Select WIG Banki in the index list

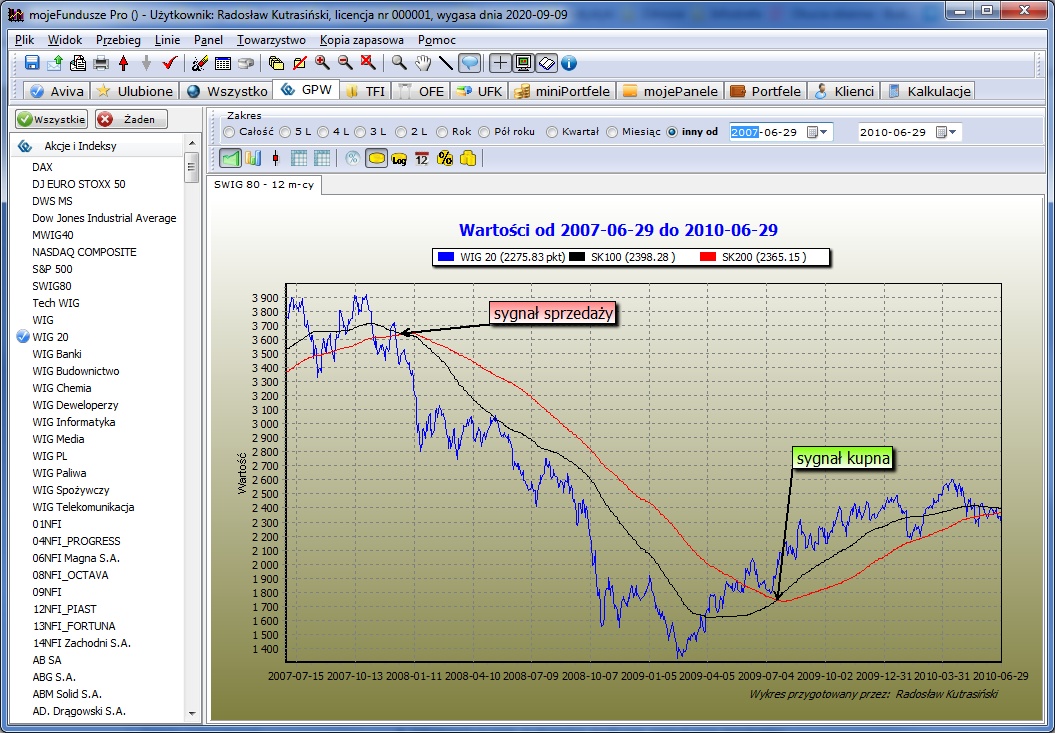tap(57, 354)
